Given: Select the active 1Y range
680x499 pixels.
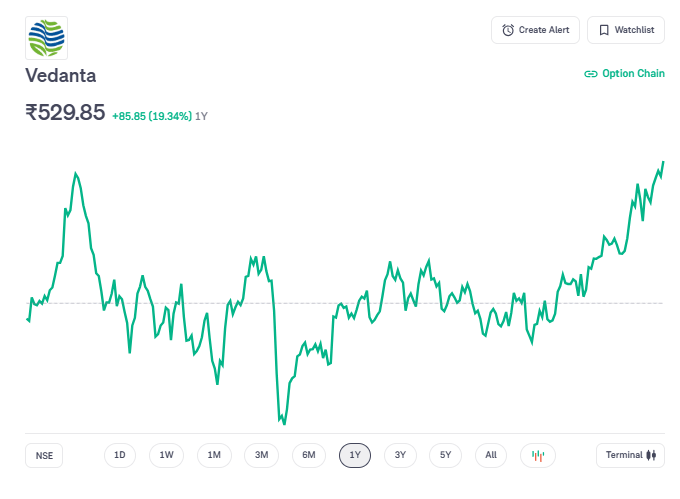Looking at the screenshot, I should pos(355,455).
